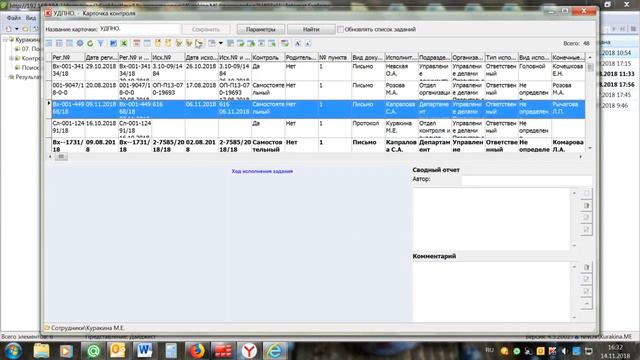Viewport: 640px width, 360px height.
Task: Focus the Автор field in Сводный отчет
Action: tap(527, 180)
